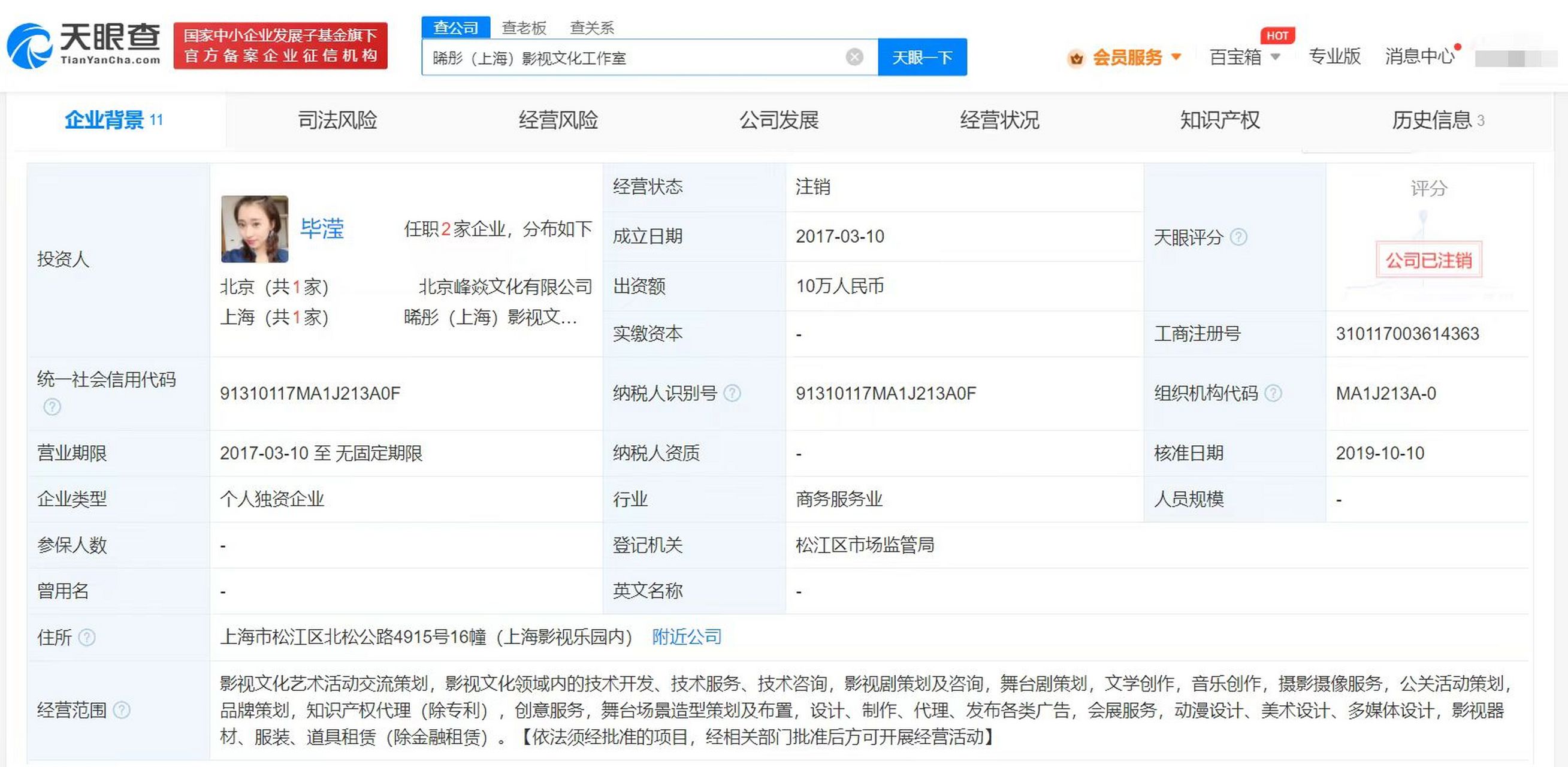The image size is (1568, 767).
Task: Clear the search field with X icon
Action: click(x=854, y=57)
